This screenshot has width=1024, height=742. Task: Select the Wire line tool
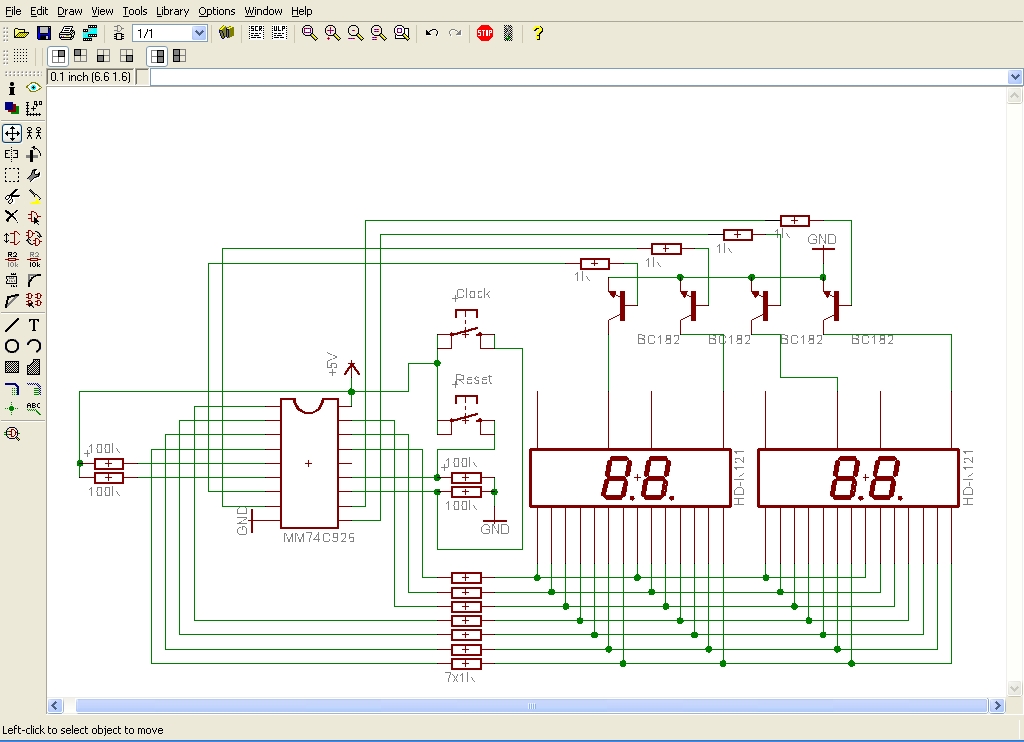(12, 325)
